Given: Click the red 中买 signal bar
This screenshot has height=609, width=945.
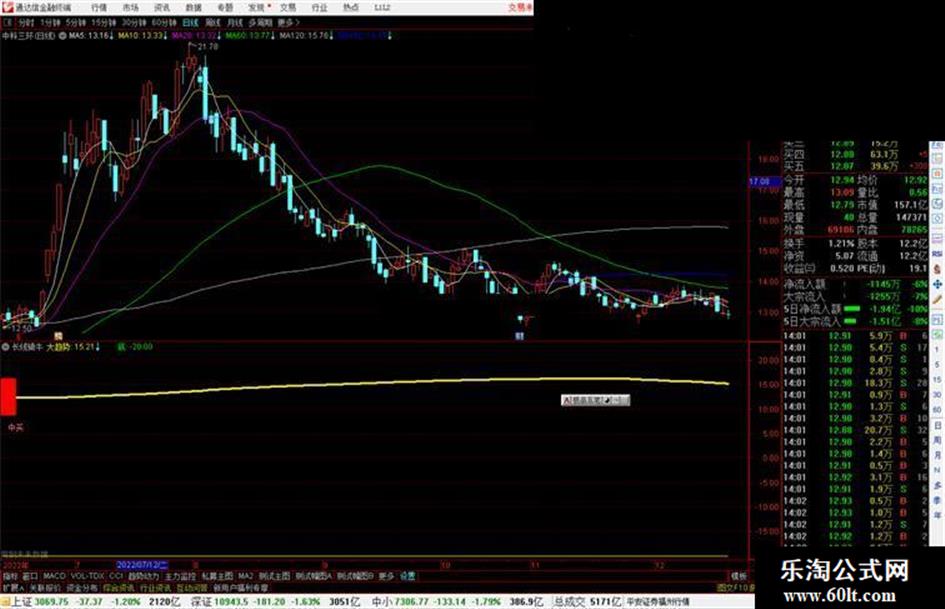Looking at the screenshot, I should (8, 397).
